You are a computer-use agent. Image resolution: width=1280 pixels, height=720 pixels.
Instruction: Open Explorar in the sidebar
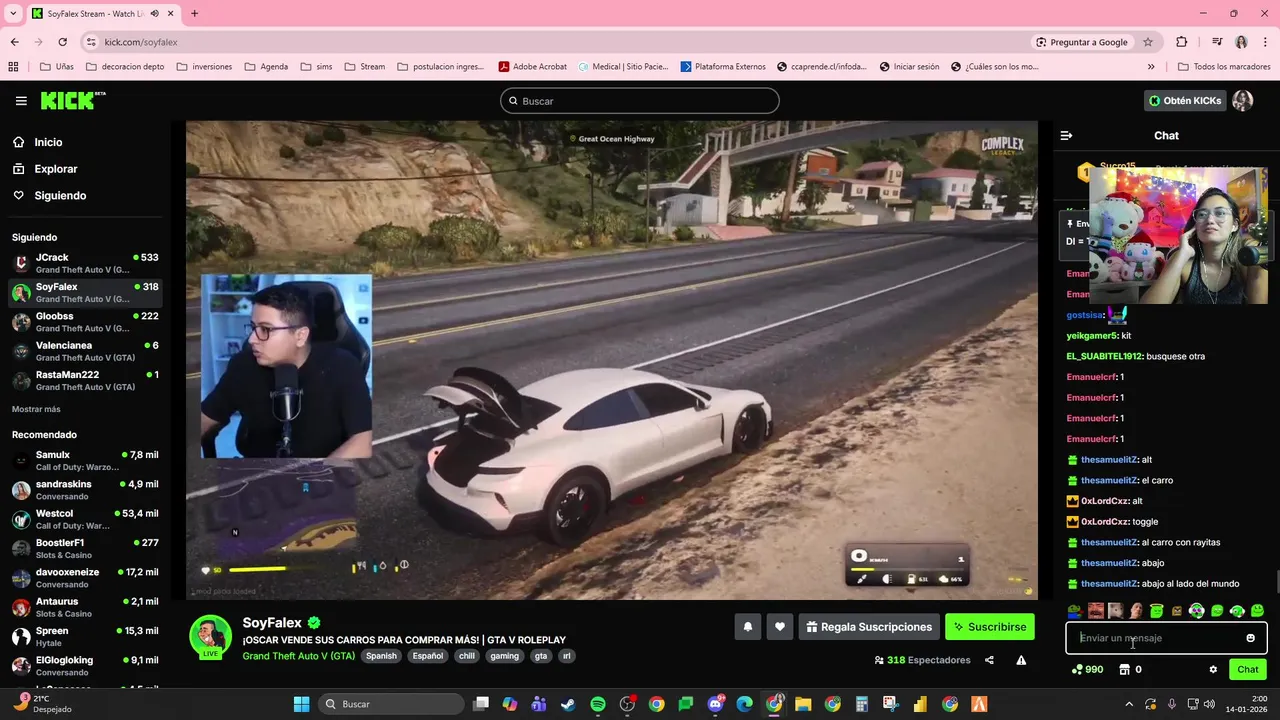[55, 169]
